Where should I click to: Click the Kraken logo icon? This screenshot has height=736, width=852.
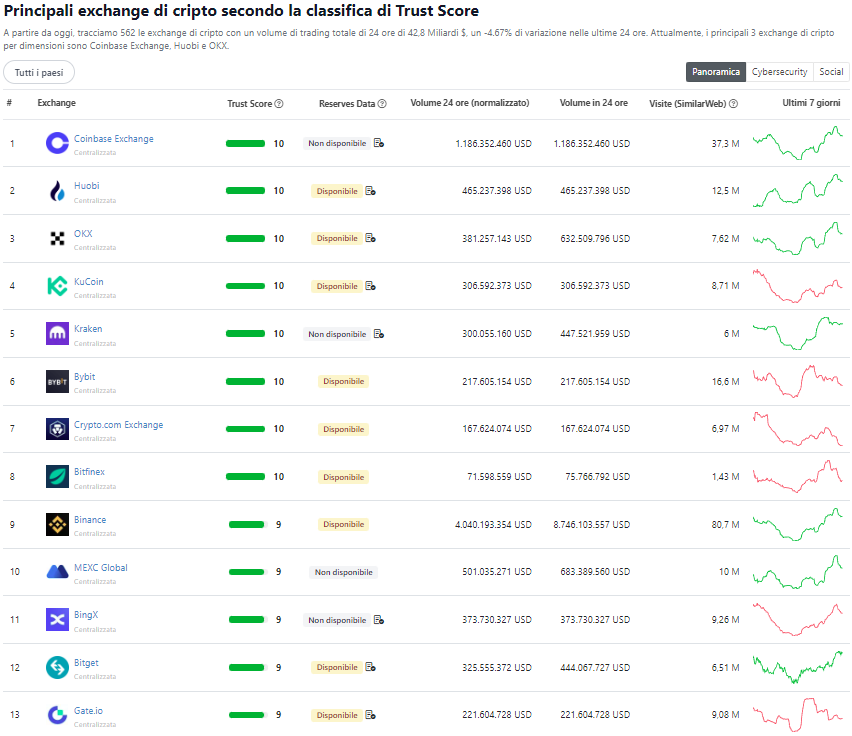(57, 334)
